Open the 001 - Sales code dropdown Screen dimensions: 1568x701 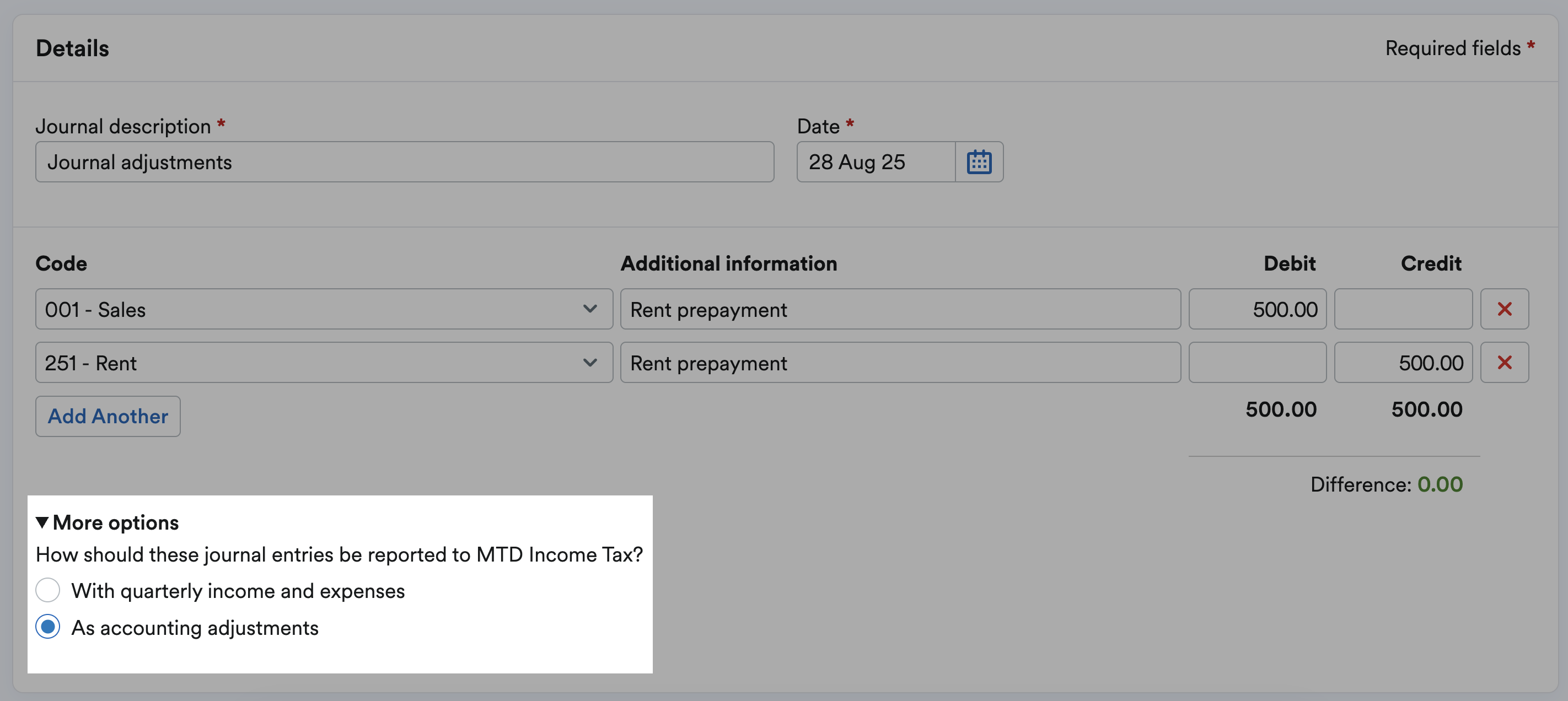[324, 309]
